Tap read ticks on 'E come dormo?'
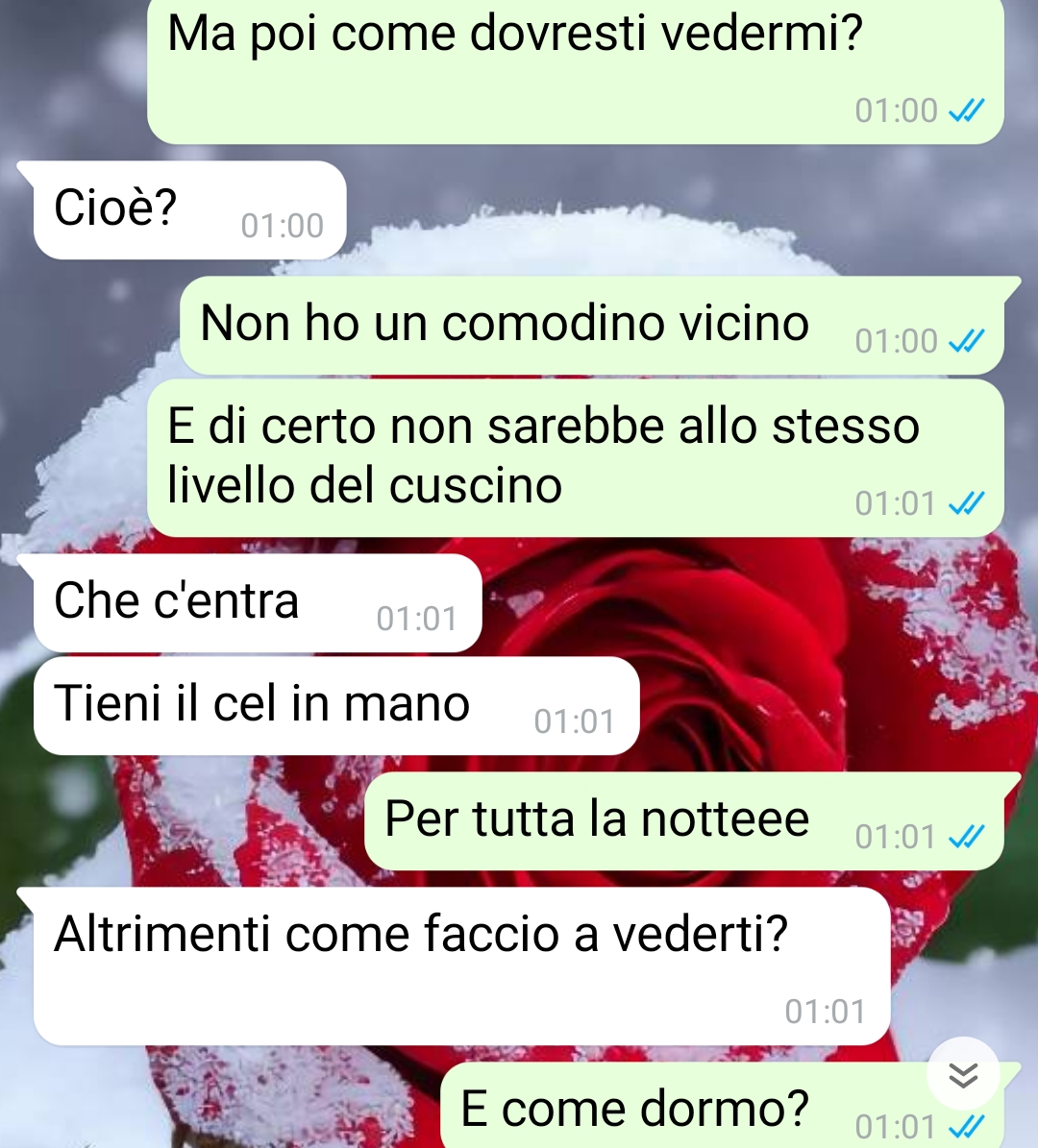The height and width of the screenshot is (1148, 1038). (966, 1125)
